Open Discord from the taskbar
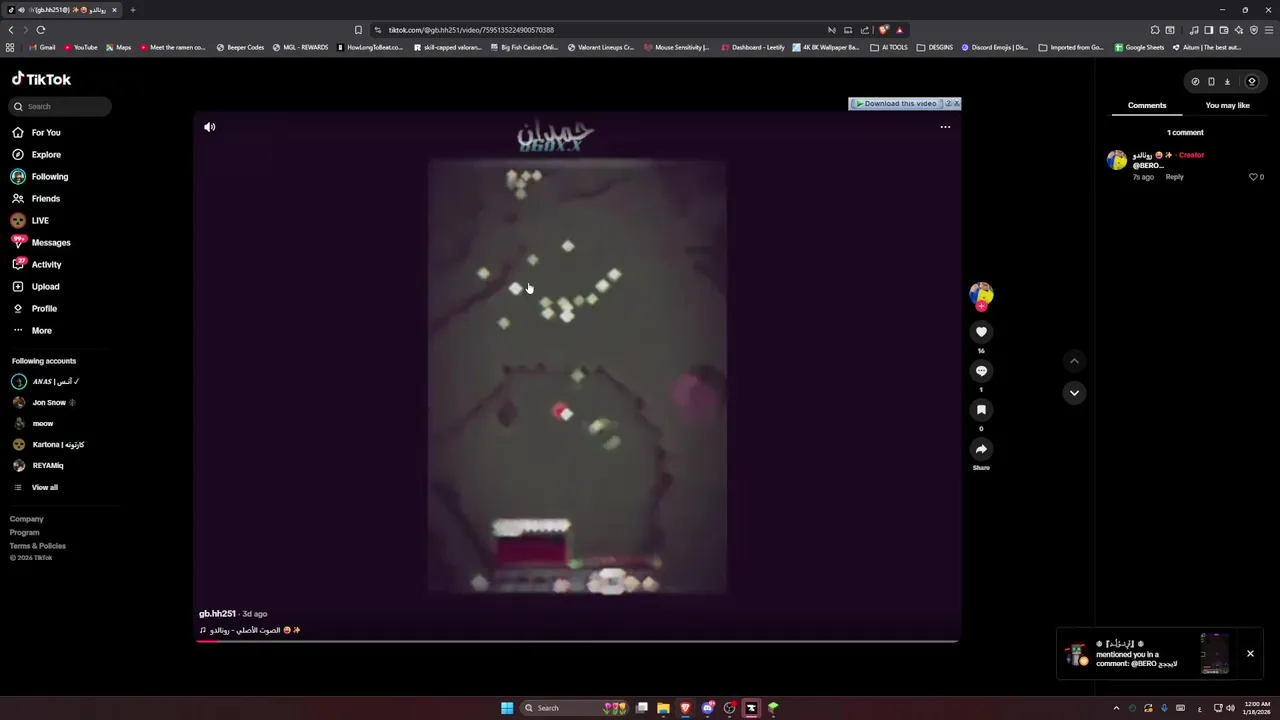The image size is (1280, 720). tap(707, 708)
